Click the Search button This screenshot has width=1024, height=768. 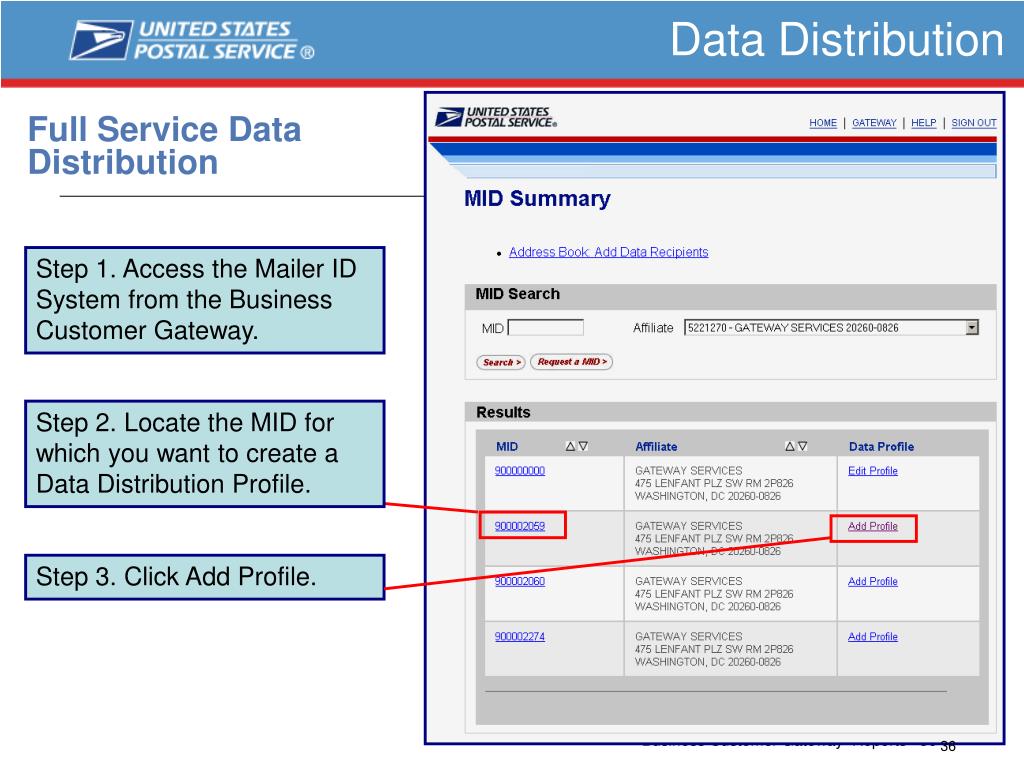coord(501,362)
